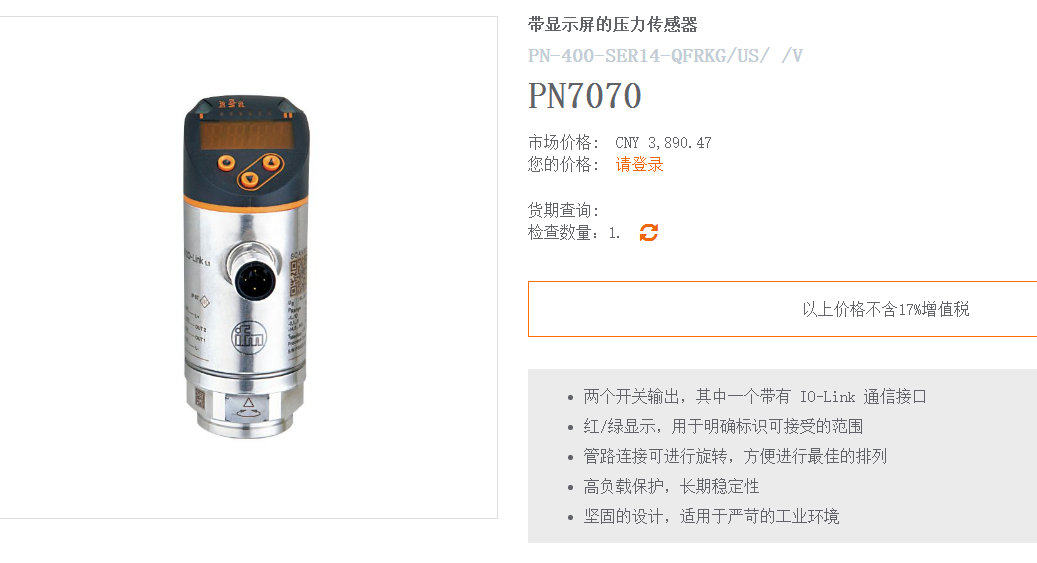Viewport: 1037px width, 563px height.
Task: Open the 请登录 login link
Action: coord(639,165)
